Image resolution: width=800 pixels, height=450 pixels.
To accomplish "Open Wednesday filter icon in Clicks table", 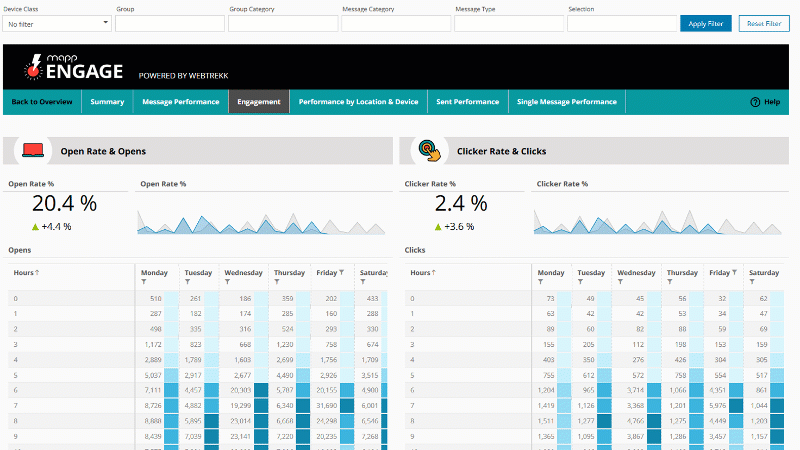I will click(620, 282).
